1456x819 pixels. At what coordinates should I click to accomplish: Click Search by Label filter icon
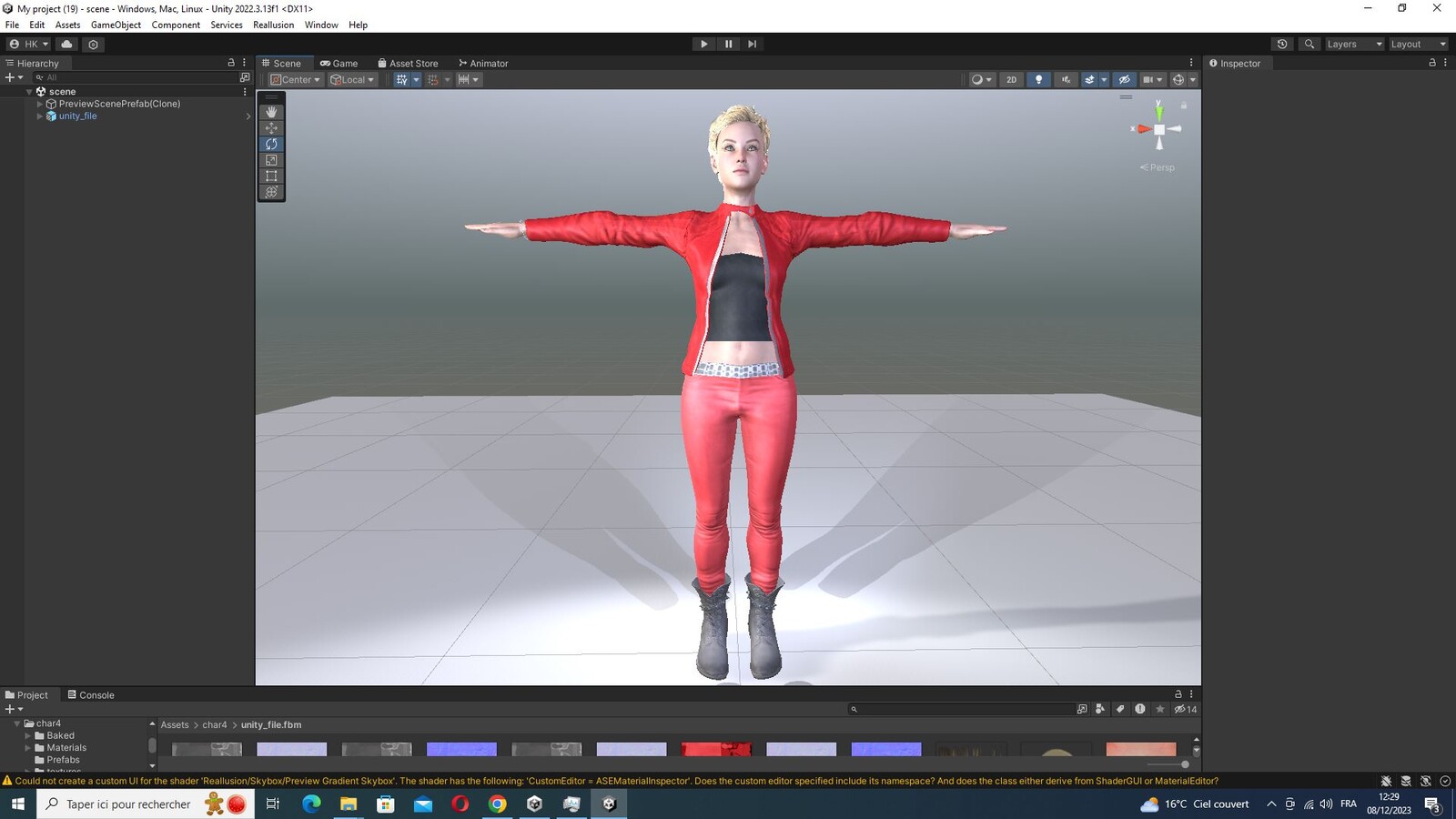(x=1120, y=709)
